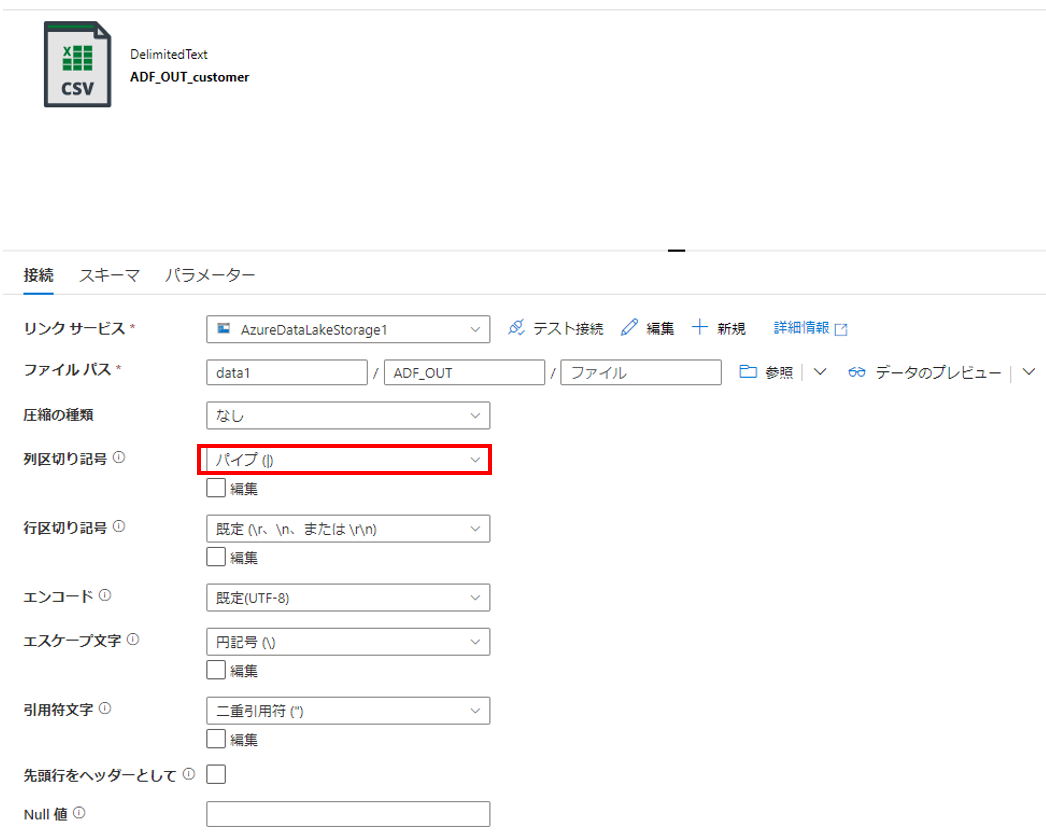Open the 引用符文字 dropdown showing 二重引用符

348,711
